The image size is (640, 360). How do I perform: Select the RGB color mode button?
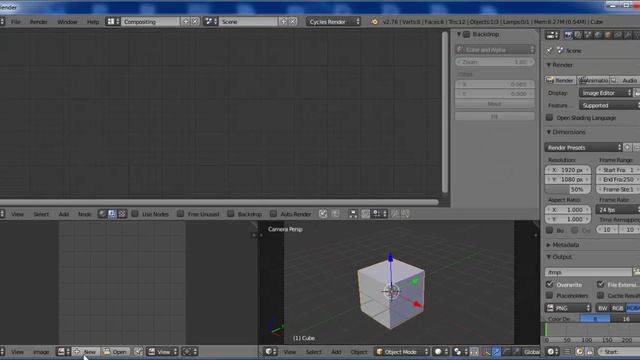(x=618, y=308)
